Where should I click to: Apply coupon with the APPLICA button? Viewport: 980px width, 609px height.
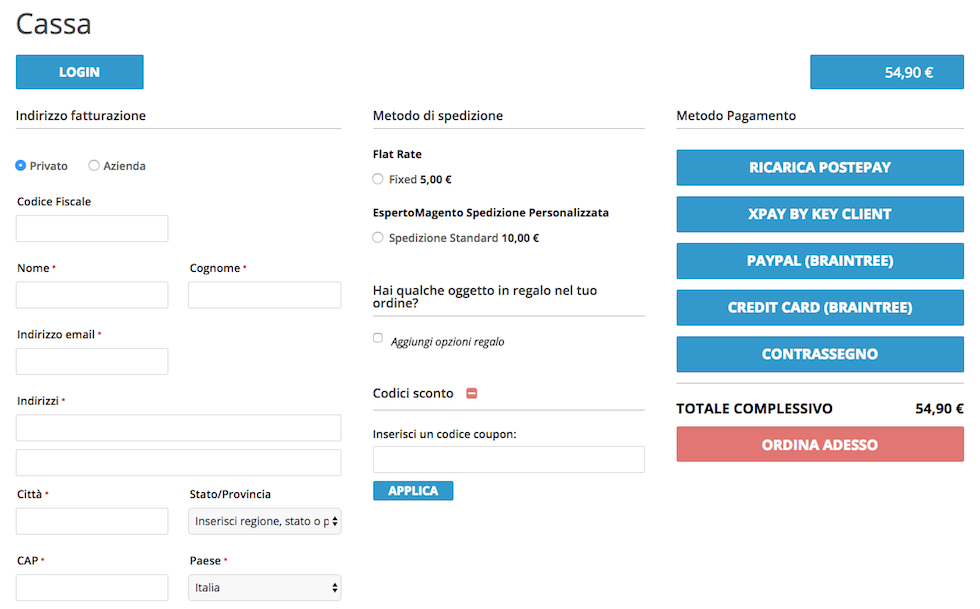tap(413, 491)
